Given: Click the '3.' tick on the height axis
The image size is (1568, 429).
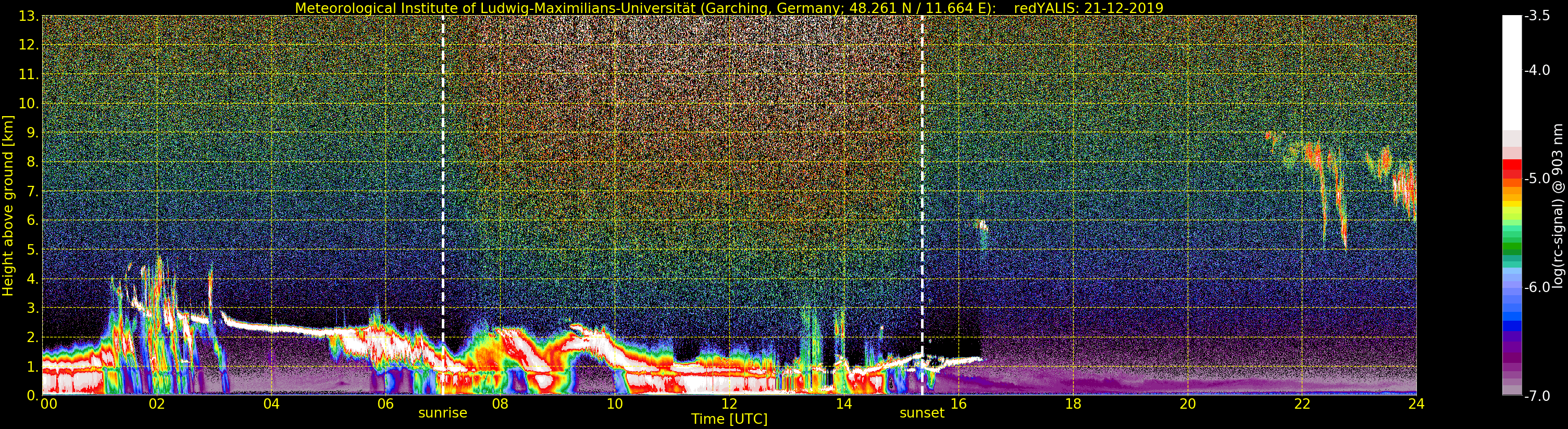Looking at the screenshot, I should 32,308.
